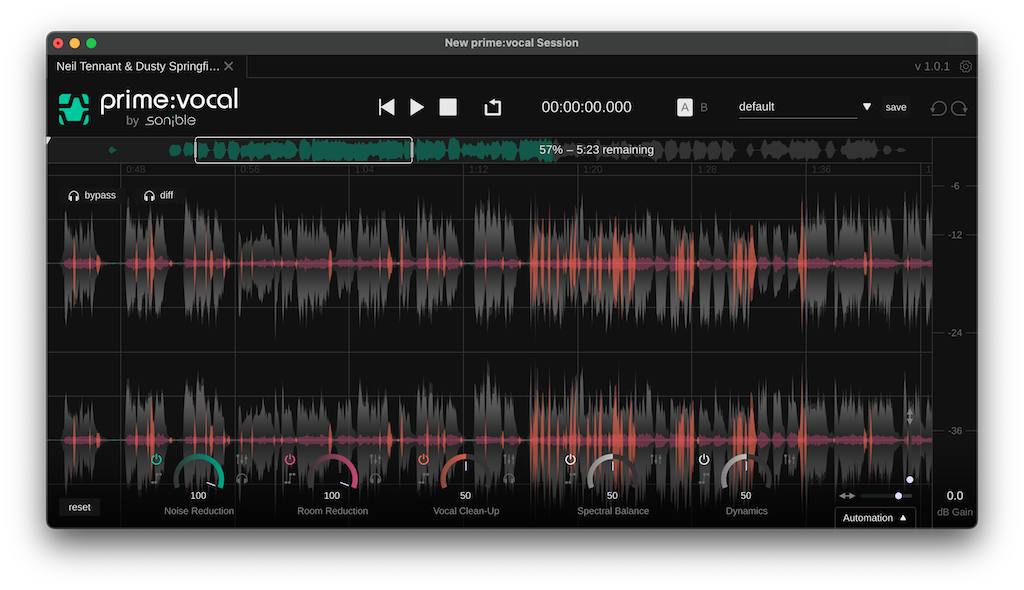Solo Room Reduction with headphone icon
This screenshot has width=1024, height=590.
point(376,479)
